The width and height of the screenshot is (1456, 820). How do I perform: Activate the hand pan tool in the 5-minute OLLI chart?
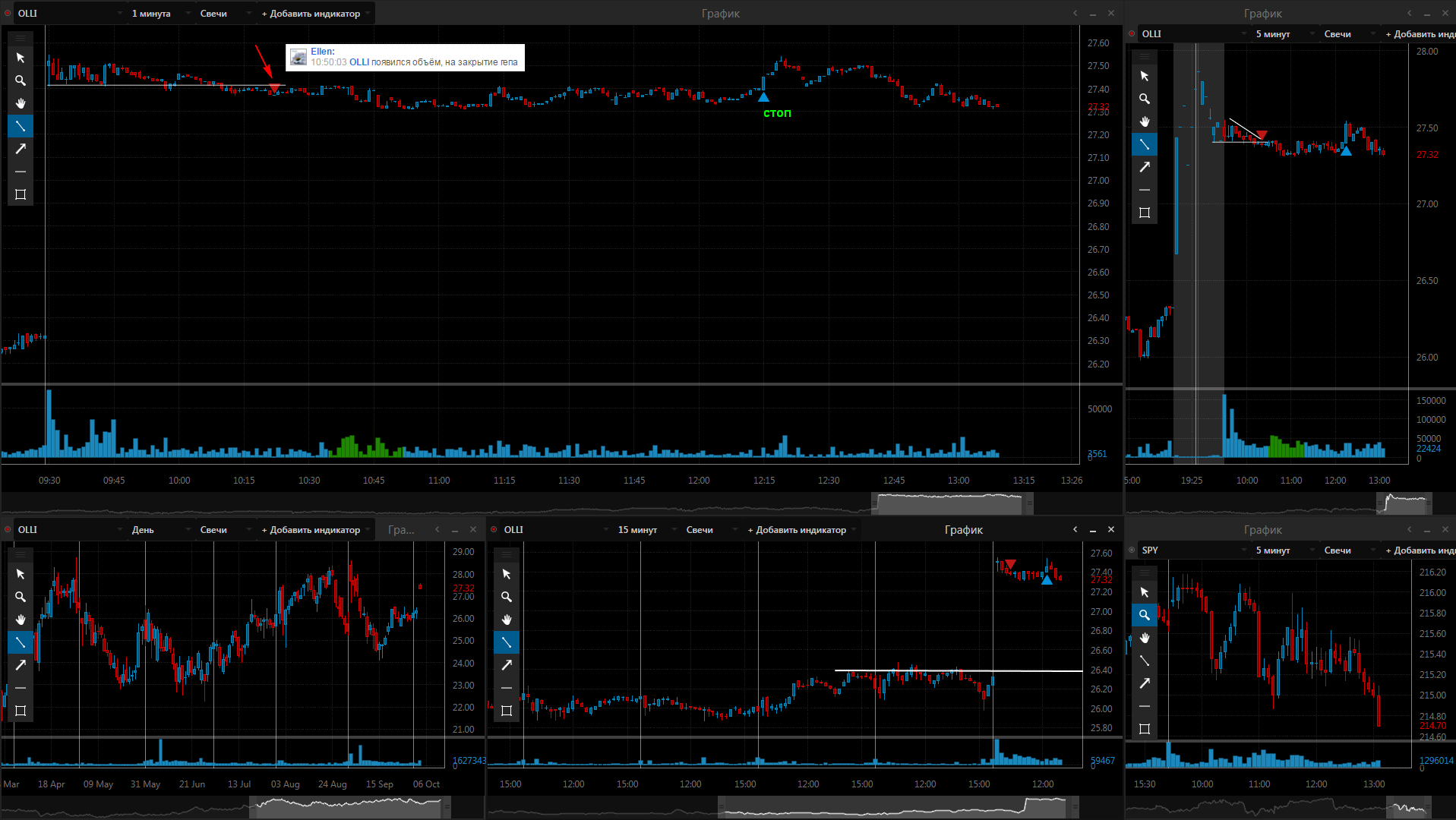coord(1145,121)
